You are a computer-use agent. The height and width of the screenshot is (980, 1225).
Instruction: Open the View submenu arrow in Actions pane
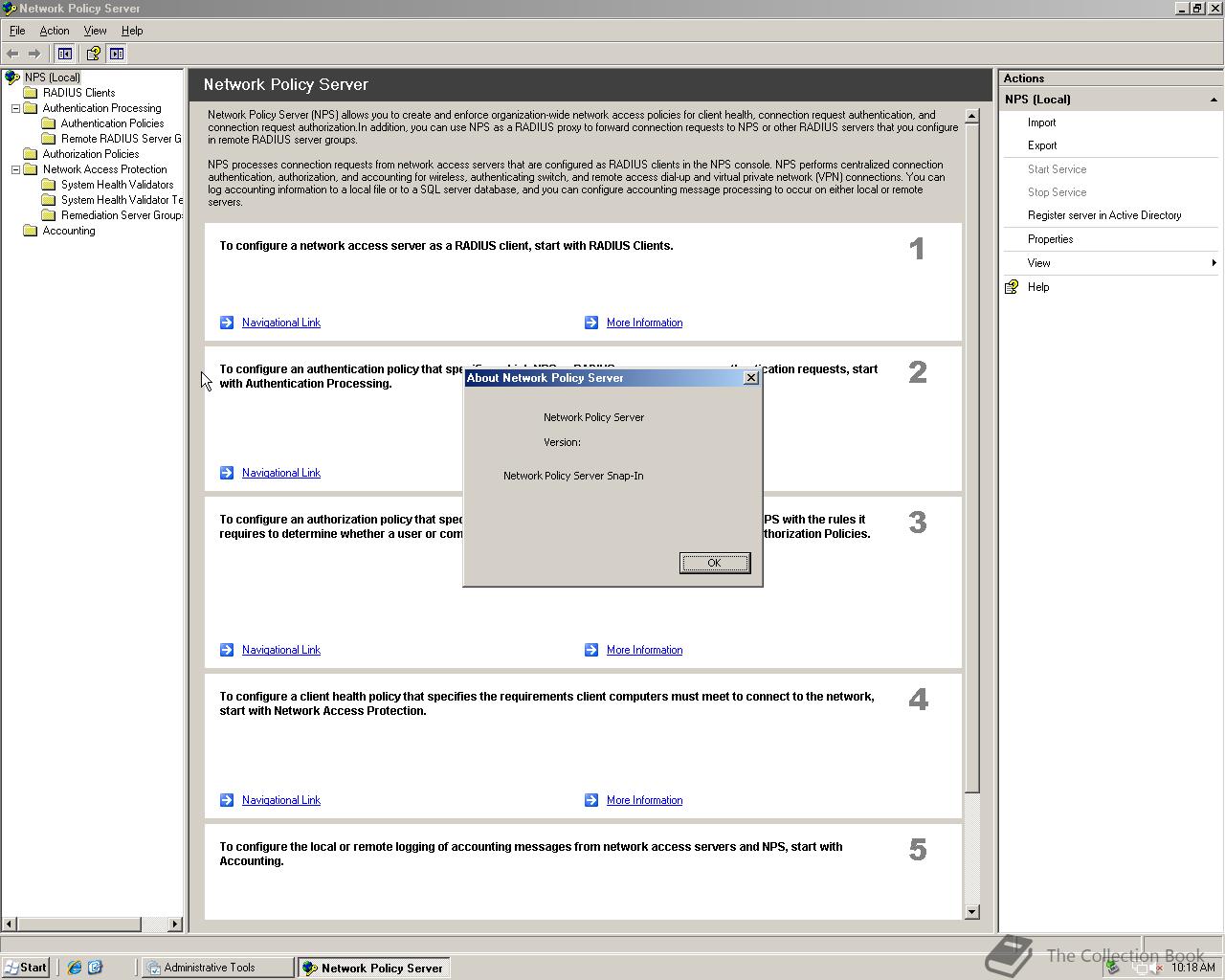[1214, 263]
